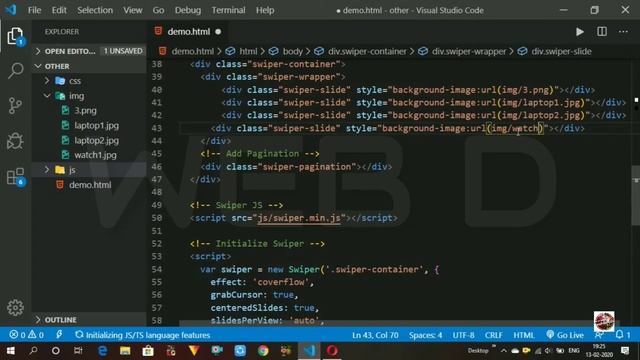Open the Debug view in activity bar

click(x=15, y=141)
